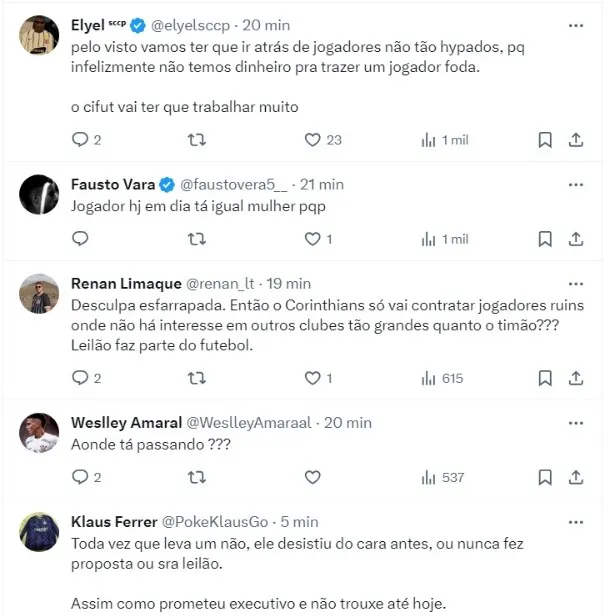This screenshot has width=611, height=616.
Task: Share Weslley Amaral's tweet
Action: pyautogui.click(x=576, y=477)
